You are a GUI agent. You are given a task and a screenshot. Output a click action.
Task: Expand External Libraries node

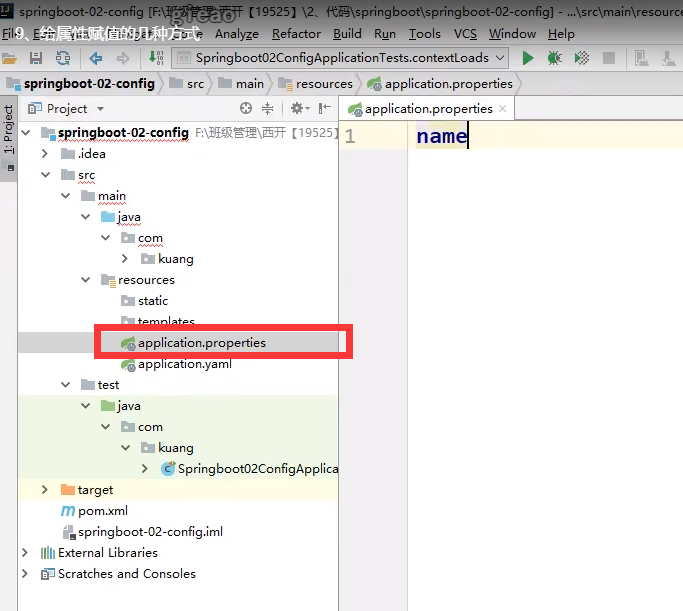(25, 553)
